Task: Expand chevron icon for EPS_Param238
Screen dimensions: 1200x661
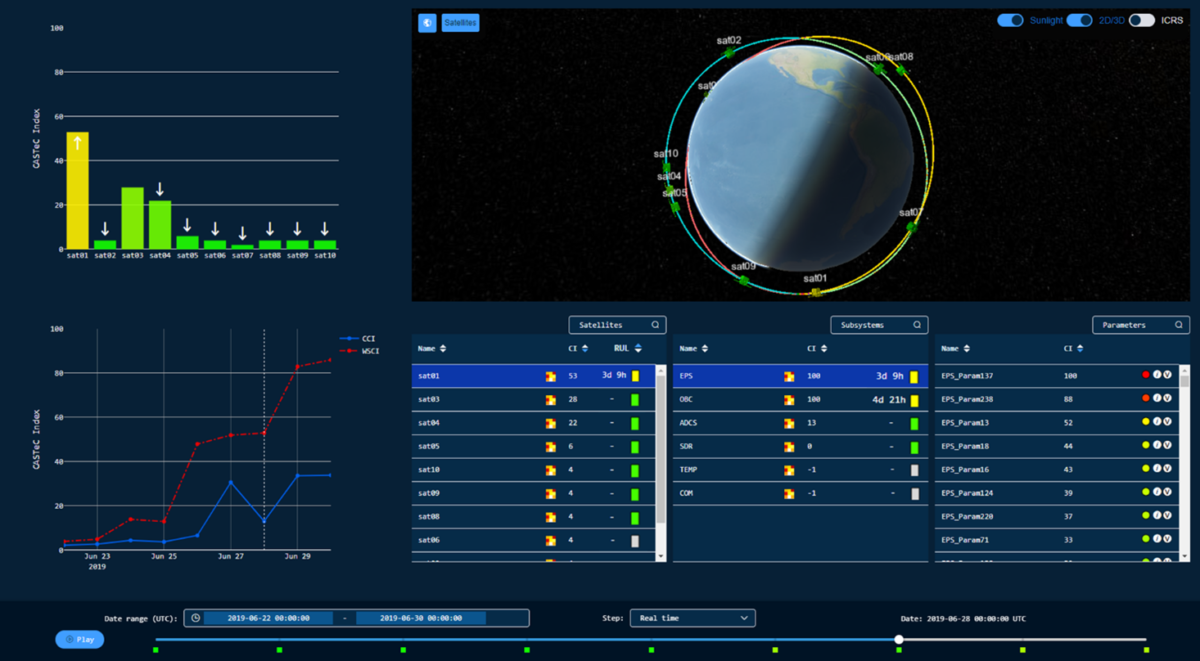Action: (x=1167, y=399)
